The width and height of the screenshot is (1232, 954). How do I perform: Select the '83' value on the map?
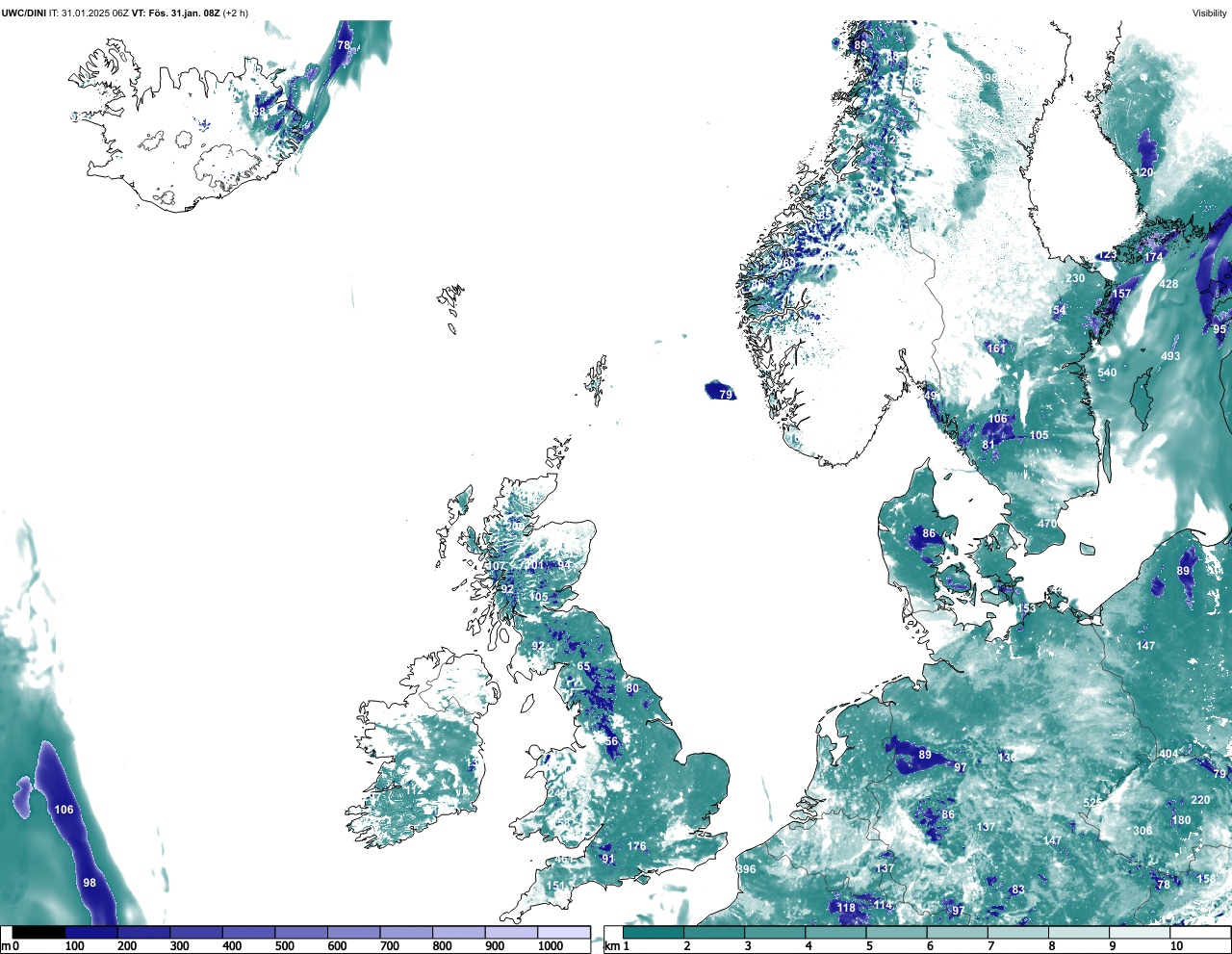coord(1018,890)
